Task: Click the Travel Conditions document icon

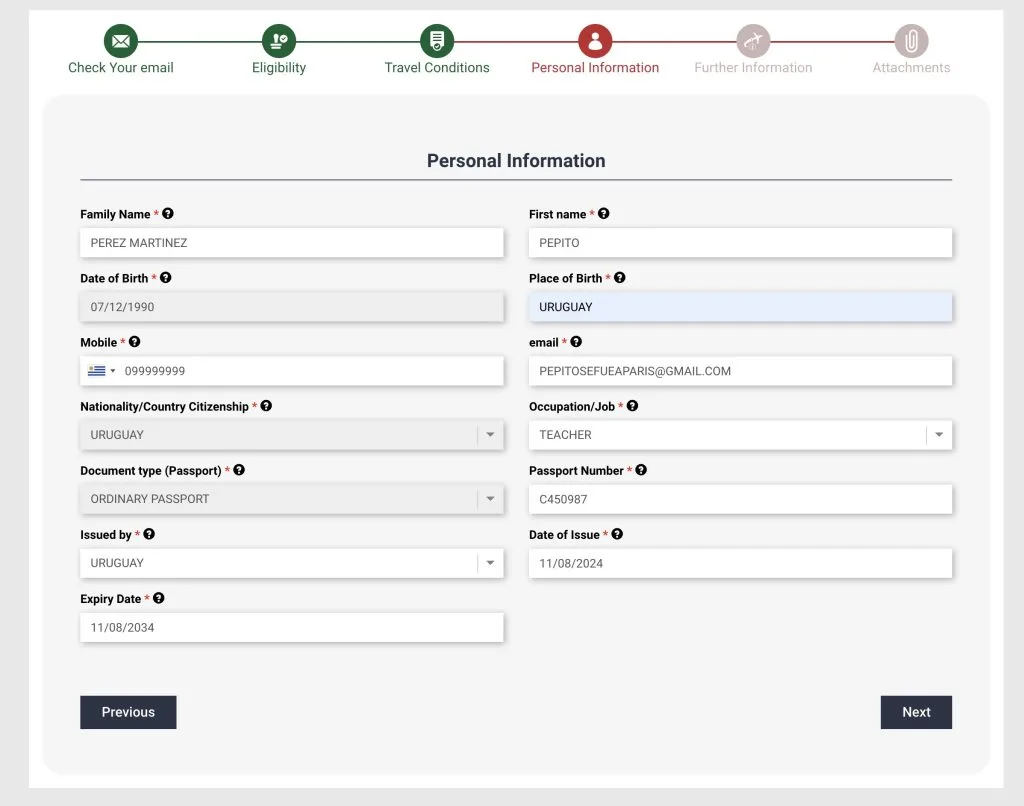Action: click(437, 41)
